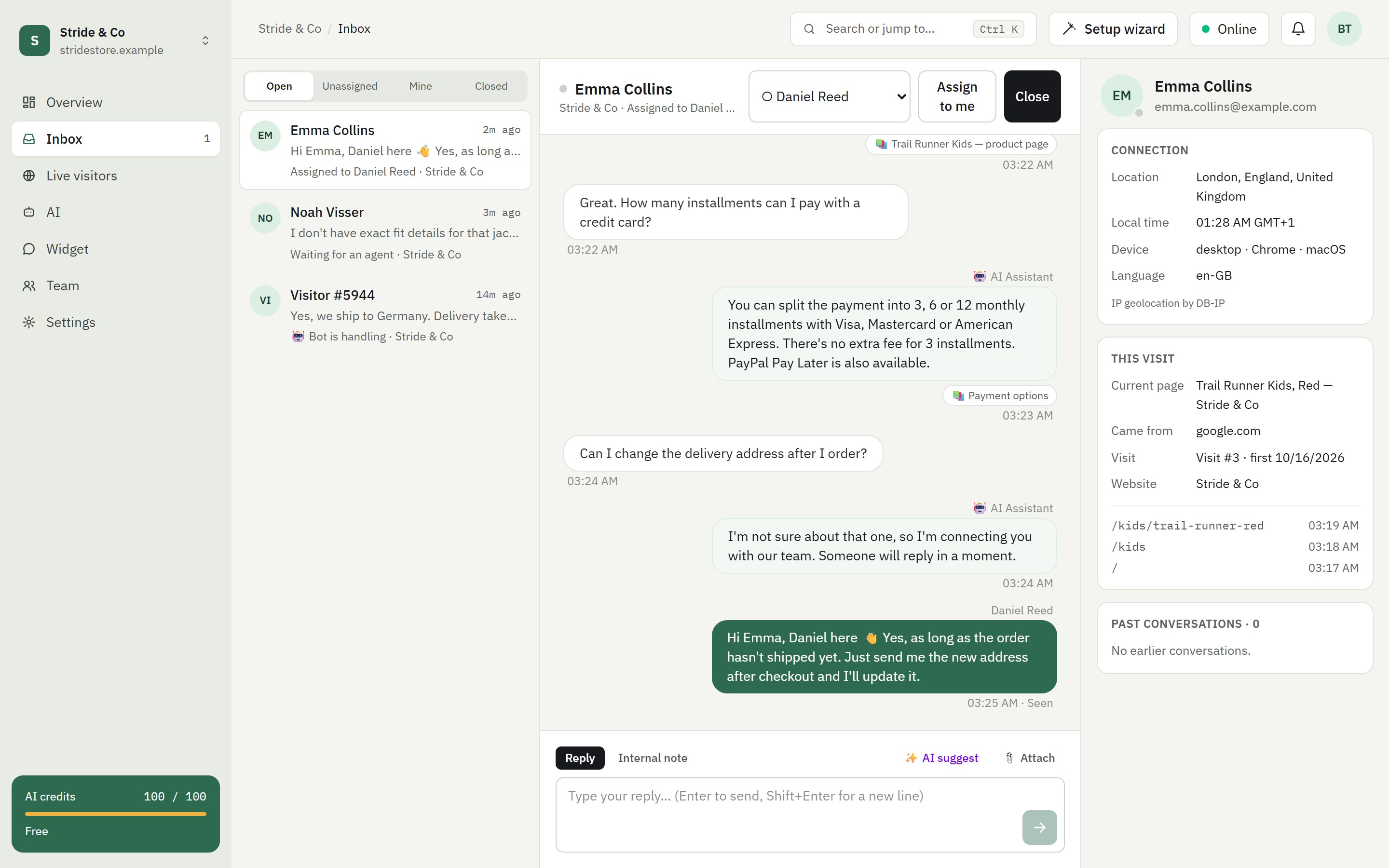Open the BT user avatar menu
The height and width of the screenshot is (868, 1389).
(1344, 29)
